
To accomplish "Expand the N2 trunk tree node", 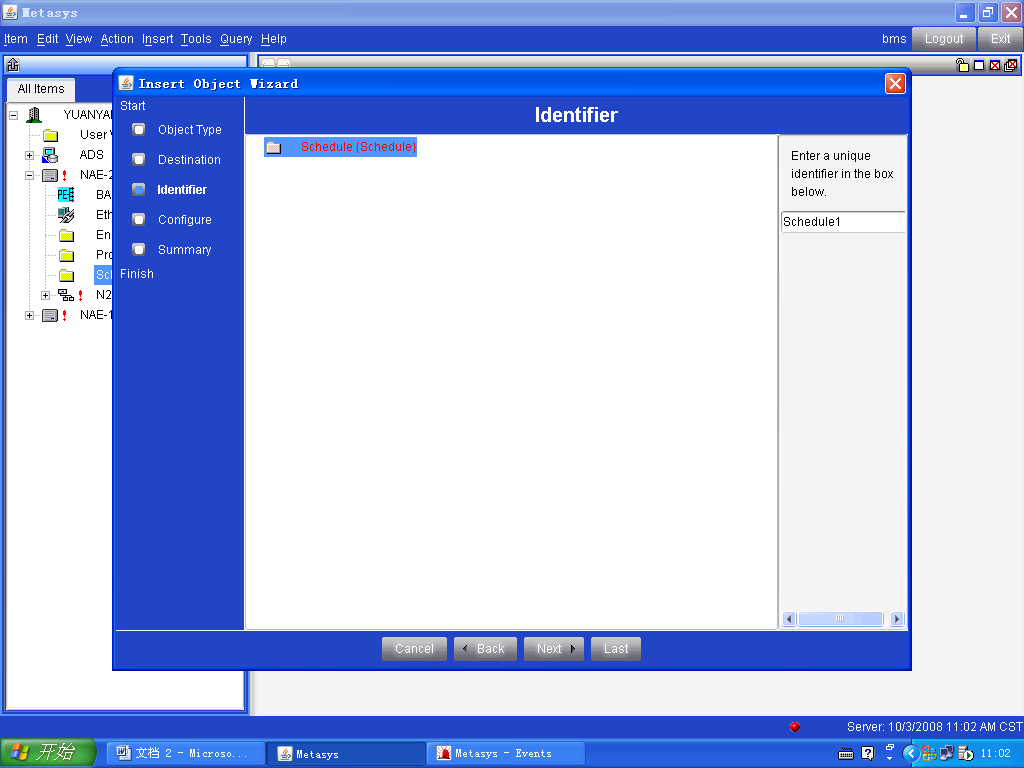I will click(45, 295).
